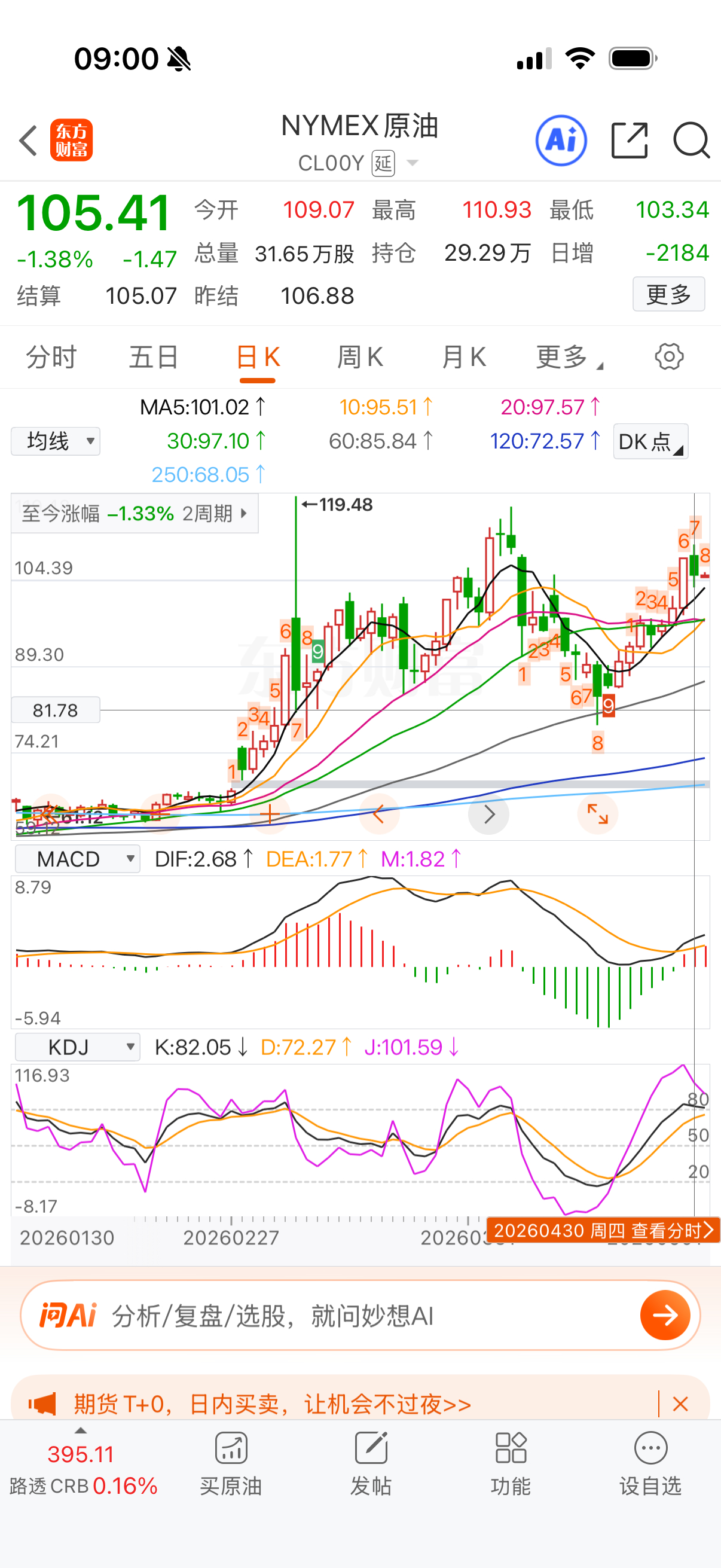Viewport: 721px width, 1568px height.
Task: Tap the chart crosshair plus icon
Action: click(x=270, y=814)
